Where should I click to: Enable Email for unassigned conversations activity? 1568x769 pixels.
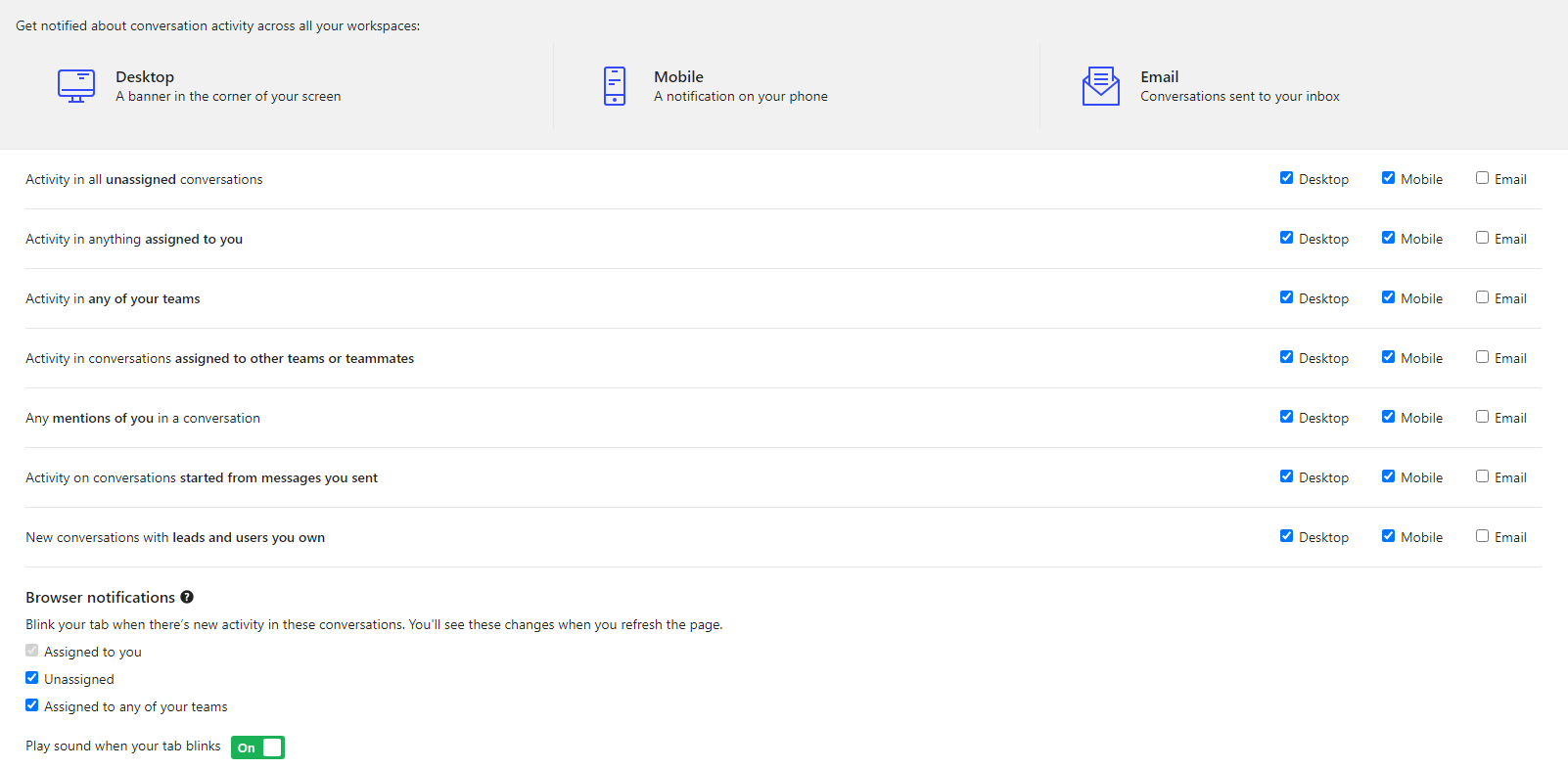coord(1482,178)
